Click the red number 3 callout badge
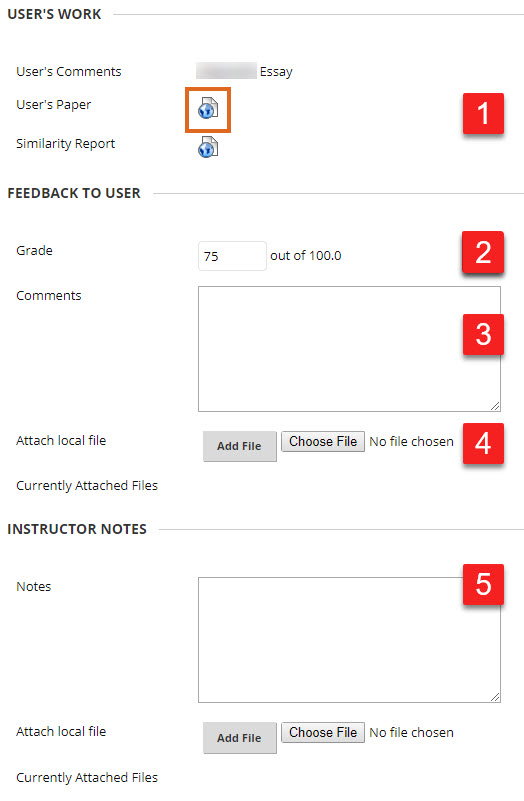Image resolution: width=524 pixels, height=801 pixels. [x=483, y=335]
